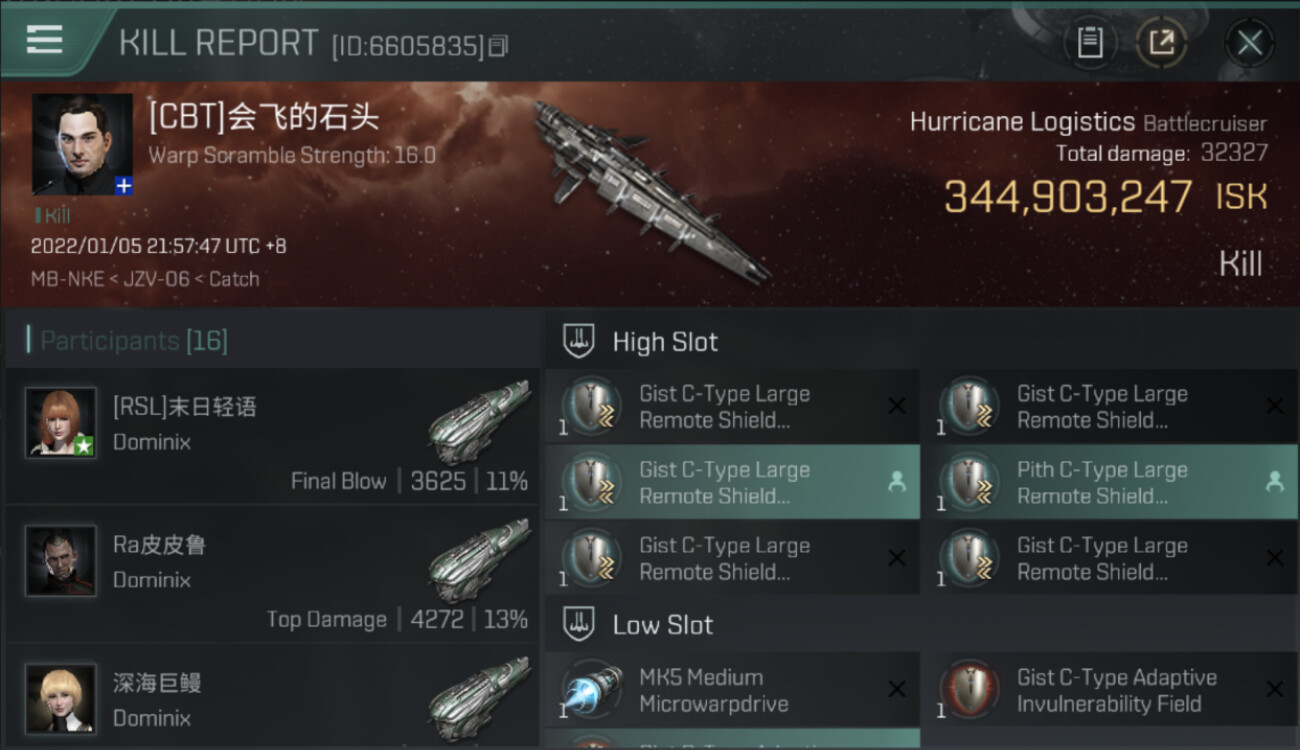Select the highlighted Gist C-Type Large Remote Shield
The height and width of the screenshot is (750, 1300).
tap(732, 482)
